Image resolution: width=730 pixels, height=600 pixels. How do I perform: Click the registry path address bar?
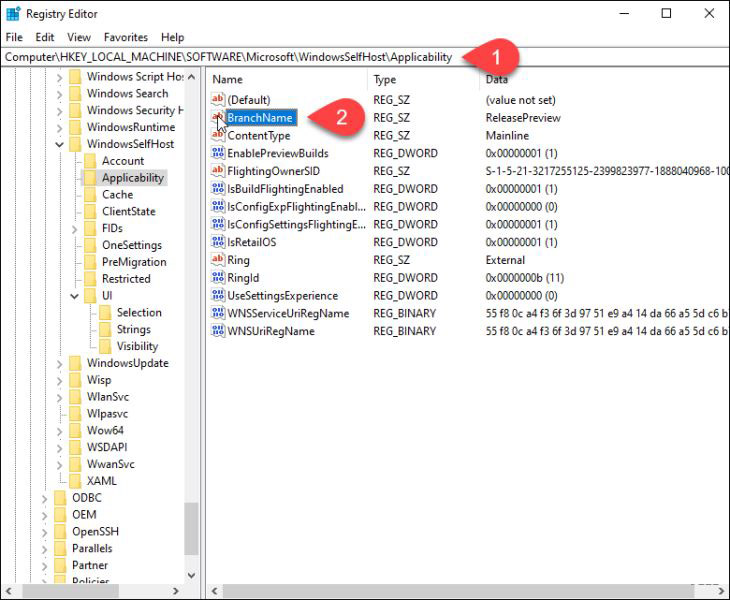[x=365, y=57]
